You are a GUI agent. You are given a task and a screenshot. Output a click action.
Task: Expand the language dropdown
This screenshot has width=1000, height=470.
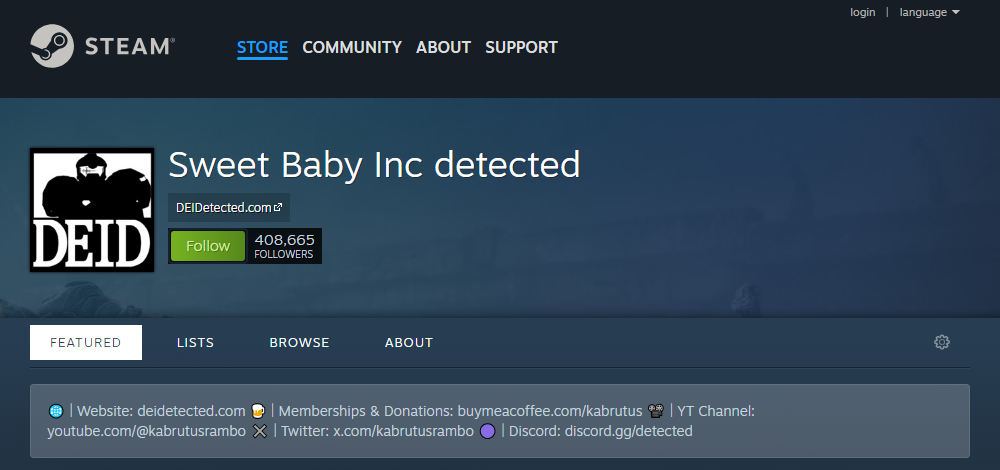click(x=929, y=12)
